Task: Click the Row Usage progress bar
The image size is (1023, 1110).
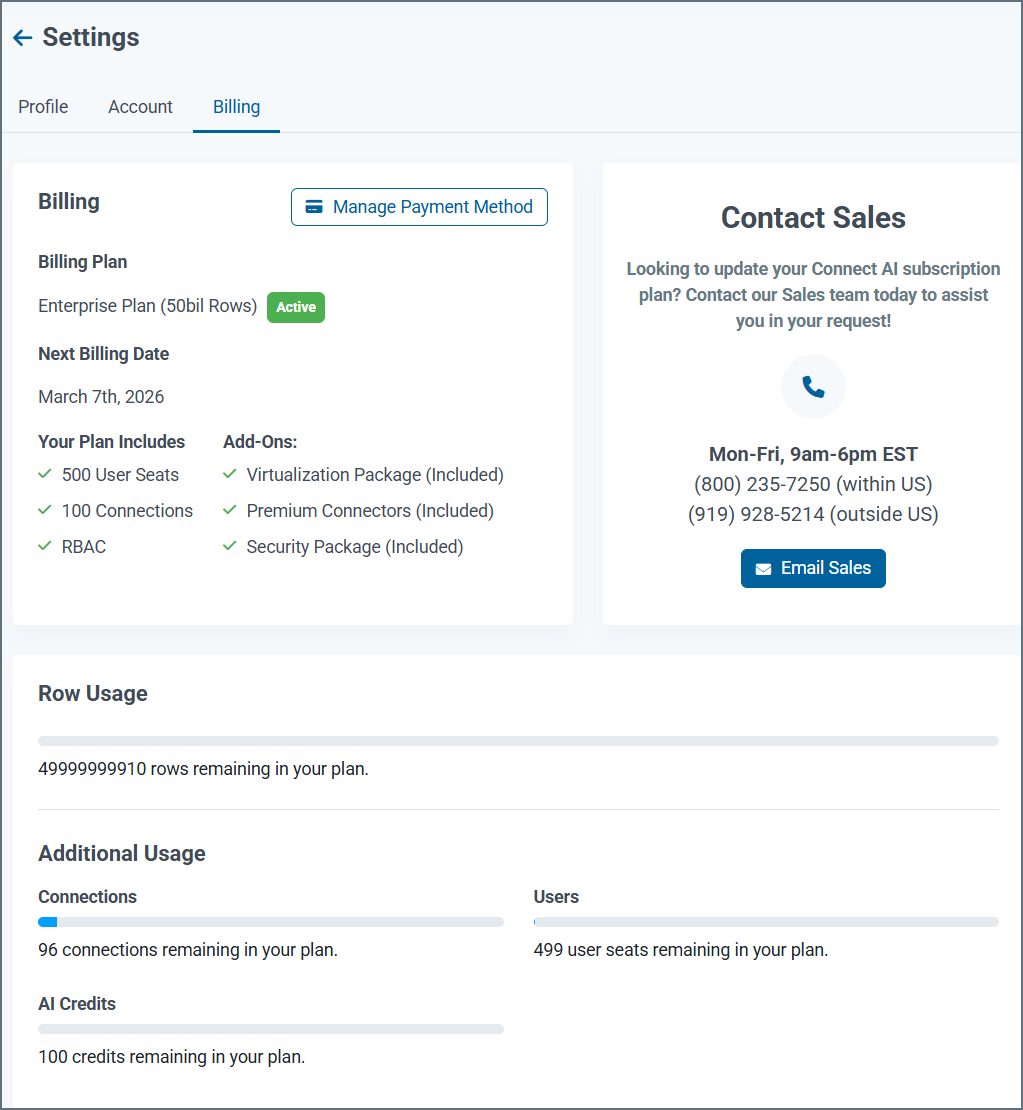Action: (518, 740)
